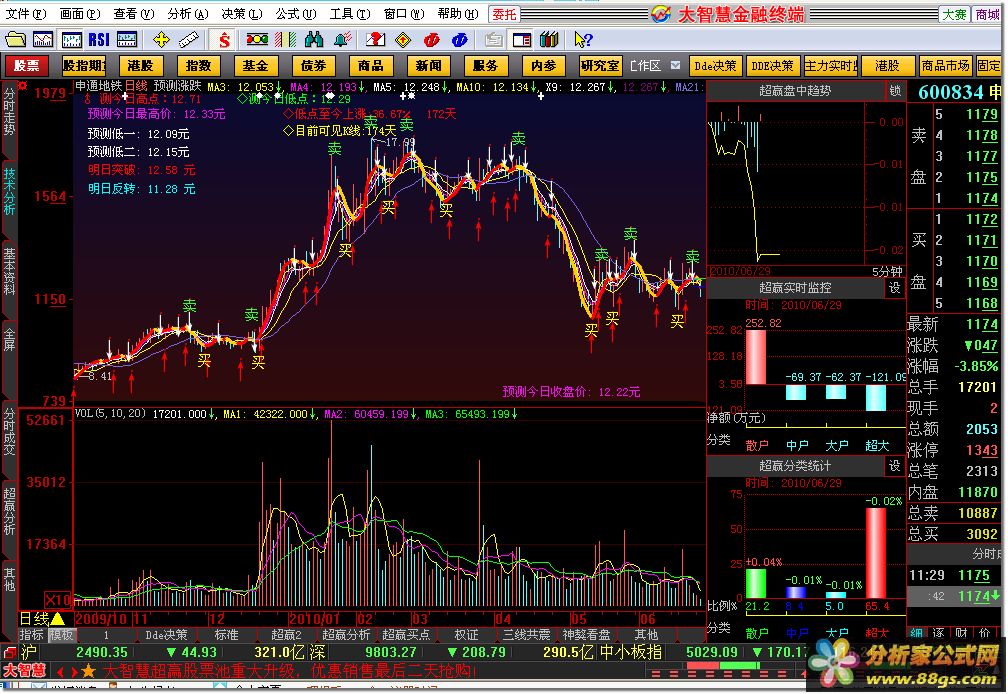Click the 委托 order button
Screen dimensions: 1008x694
pos(504,14)
